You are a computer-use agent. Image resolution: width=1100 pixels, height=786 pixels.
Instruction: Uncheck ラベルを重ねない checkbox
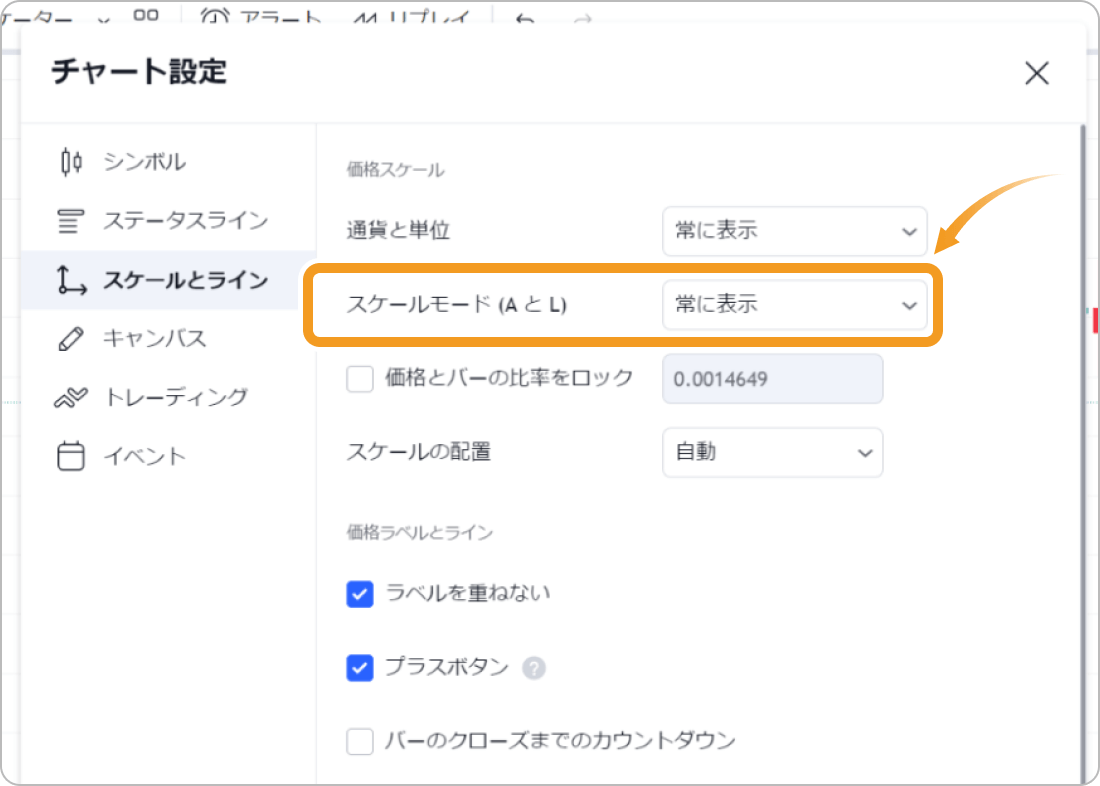pyautogui.click(x=360, y=594)
